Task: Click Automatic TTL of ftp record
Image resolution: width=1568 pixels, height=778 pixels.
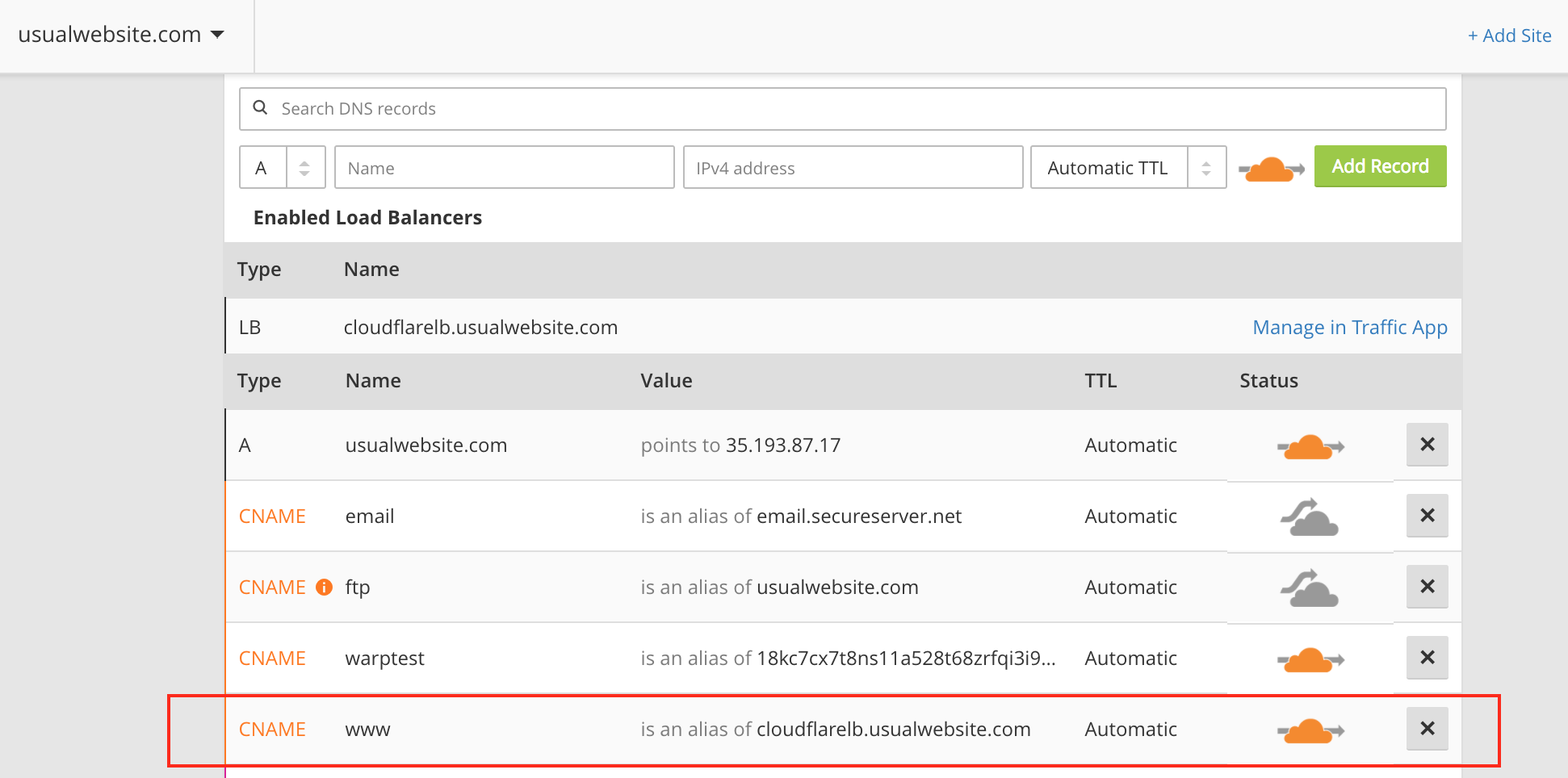Action: [1130, 588]
